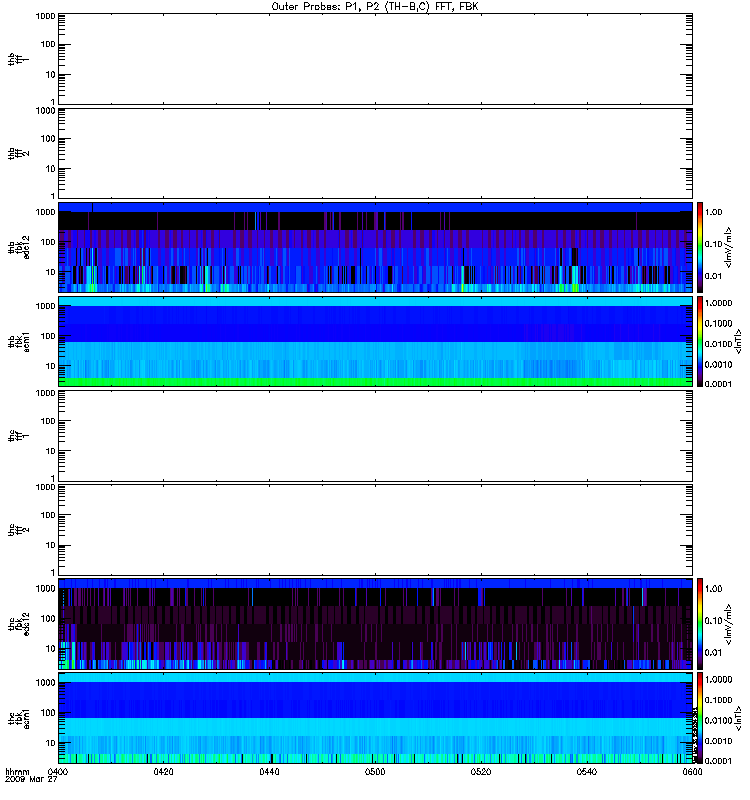The width and height of the screenshot is (750, 800).
Task: Select the thb fbk edc12 color bar
Action: [x=700, y=247]
